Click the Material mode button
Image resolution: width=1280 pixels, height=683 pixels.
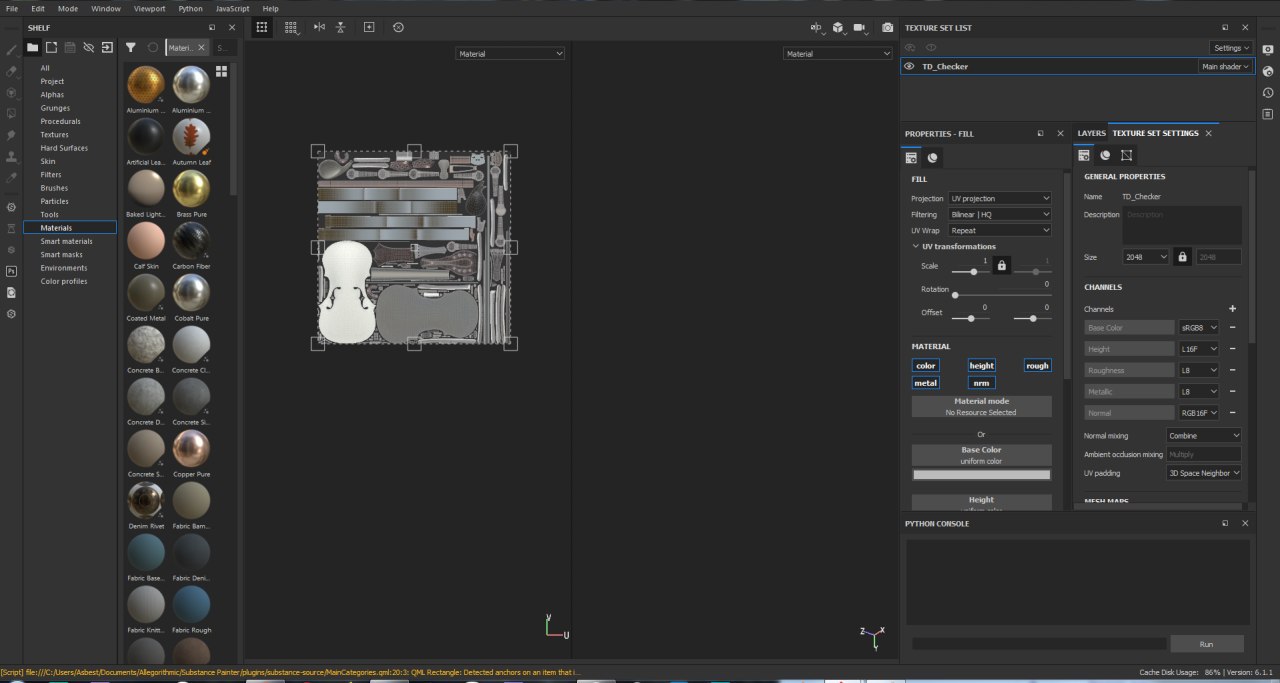981,406
